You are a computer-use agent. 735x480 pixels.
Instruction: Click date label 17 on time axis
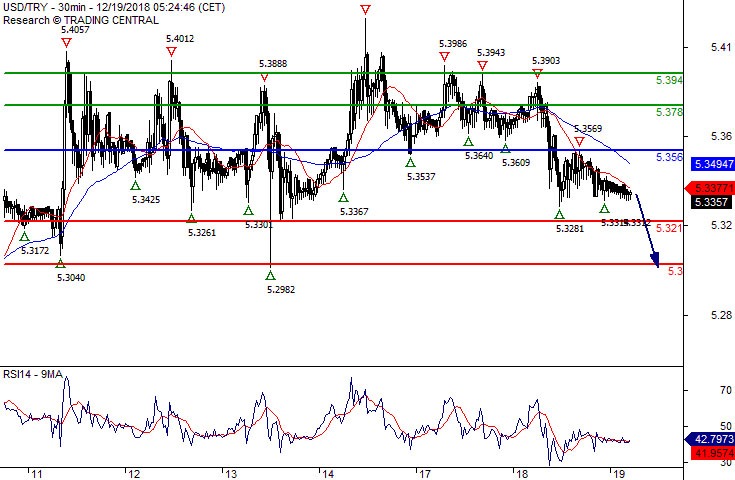pos(425,474)
